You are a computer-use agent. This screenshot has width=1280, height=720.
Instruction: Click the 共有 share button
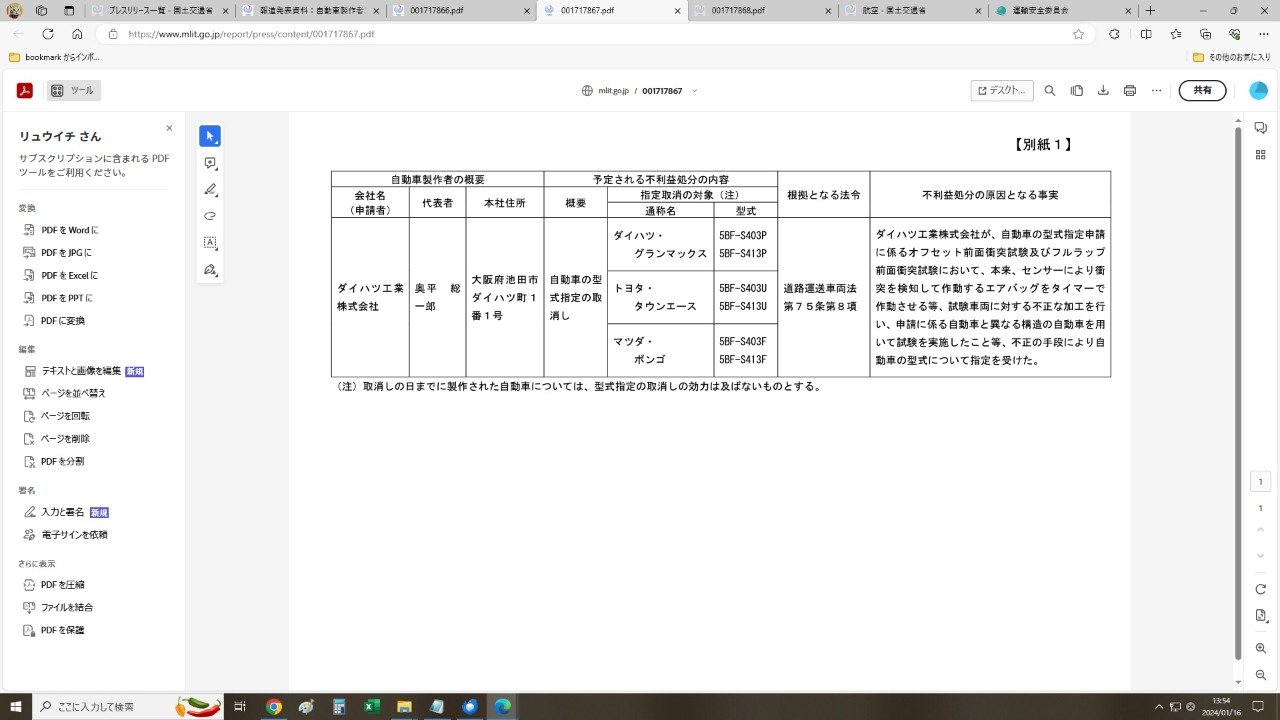click(1203, 91)
